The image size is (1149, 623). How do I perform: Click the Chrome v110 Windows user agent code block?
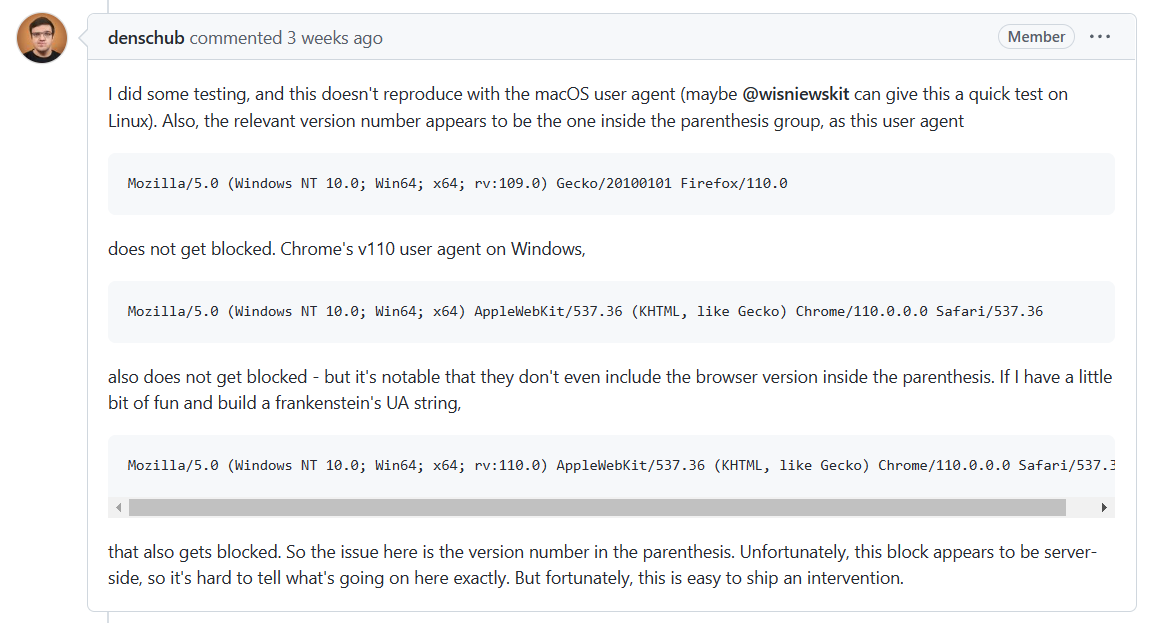pos(585,312)
